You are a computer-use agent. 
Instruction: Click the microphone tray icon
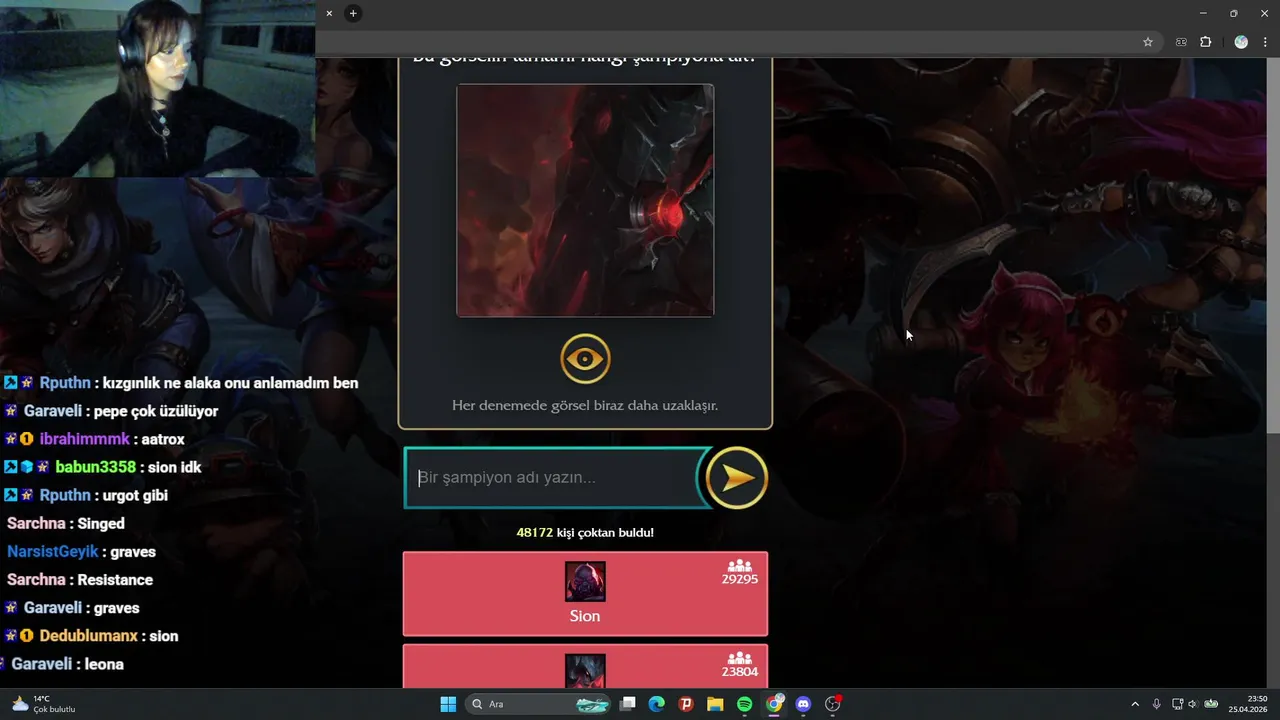tap(1157, 704)
